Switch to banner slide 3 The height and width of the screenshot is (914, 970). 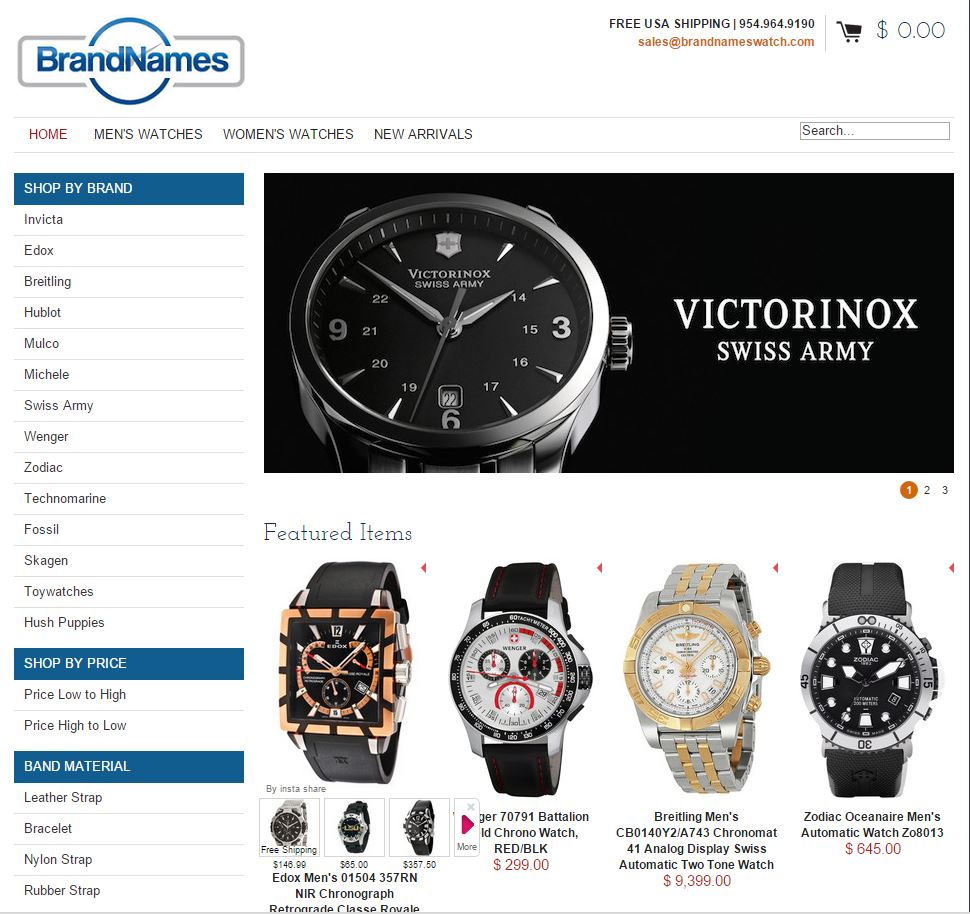point(945,490)
